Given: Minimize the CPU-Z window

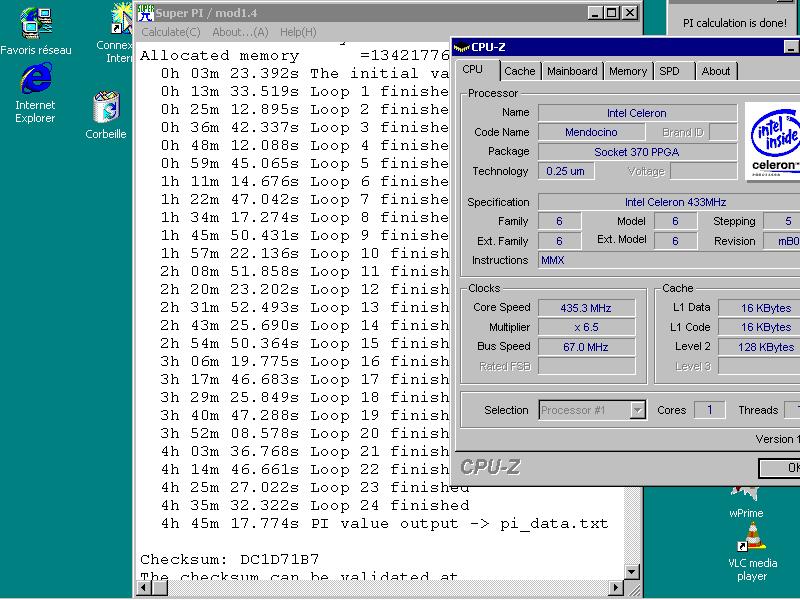Looking at the screenshot, I should (x=791, y=47).
